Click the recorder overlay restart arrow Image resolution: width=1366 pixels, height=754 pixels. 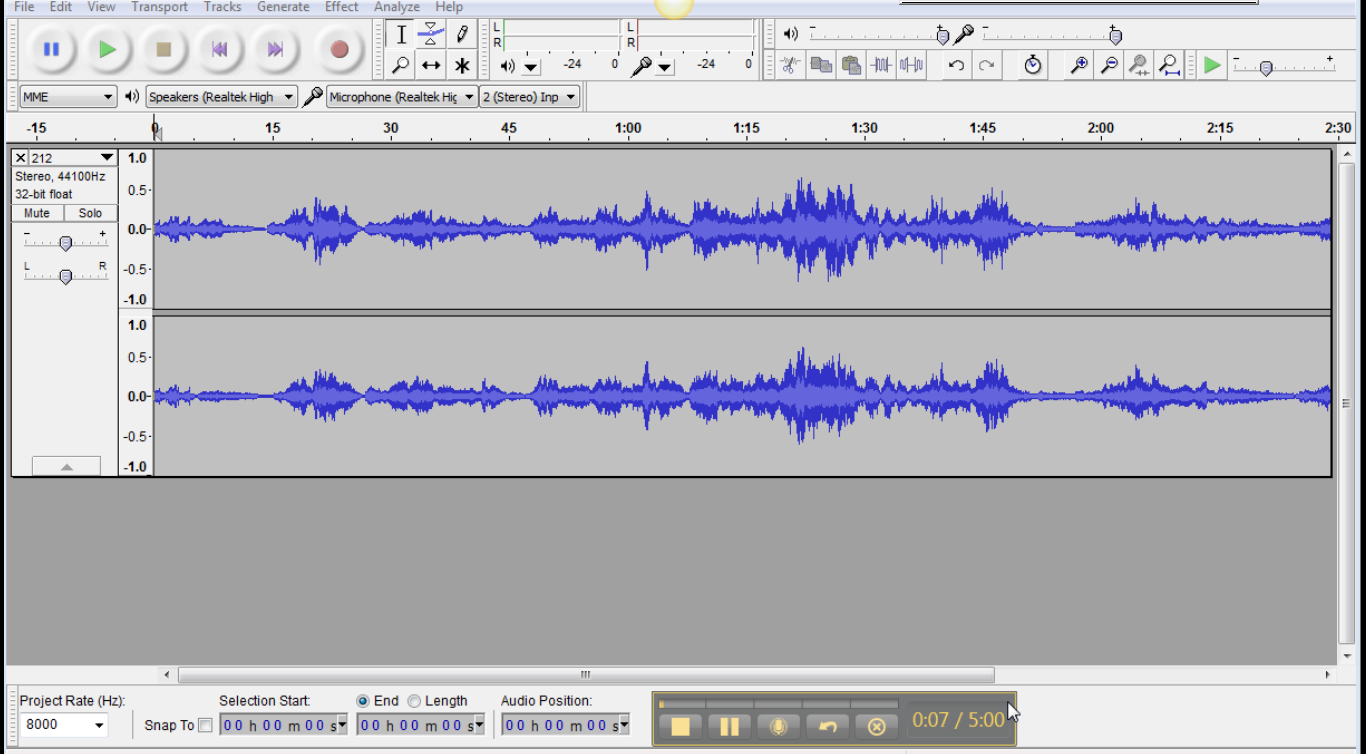click(827, 726)
